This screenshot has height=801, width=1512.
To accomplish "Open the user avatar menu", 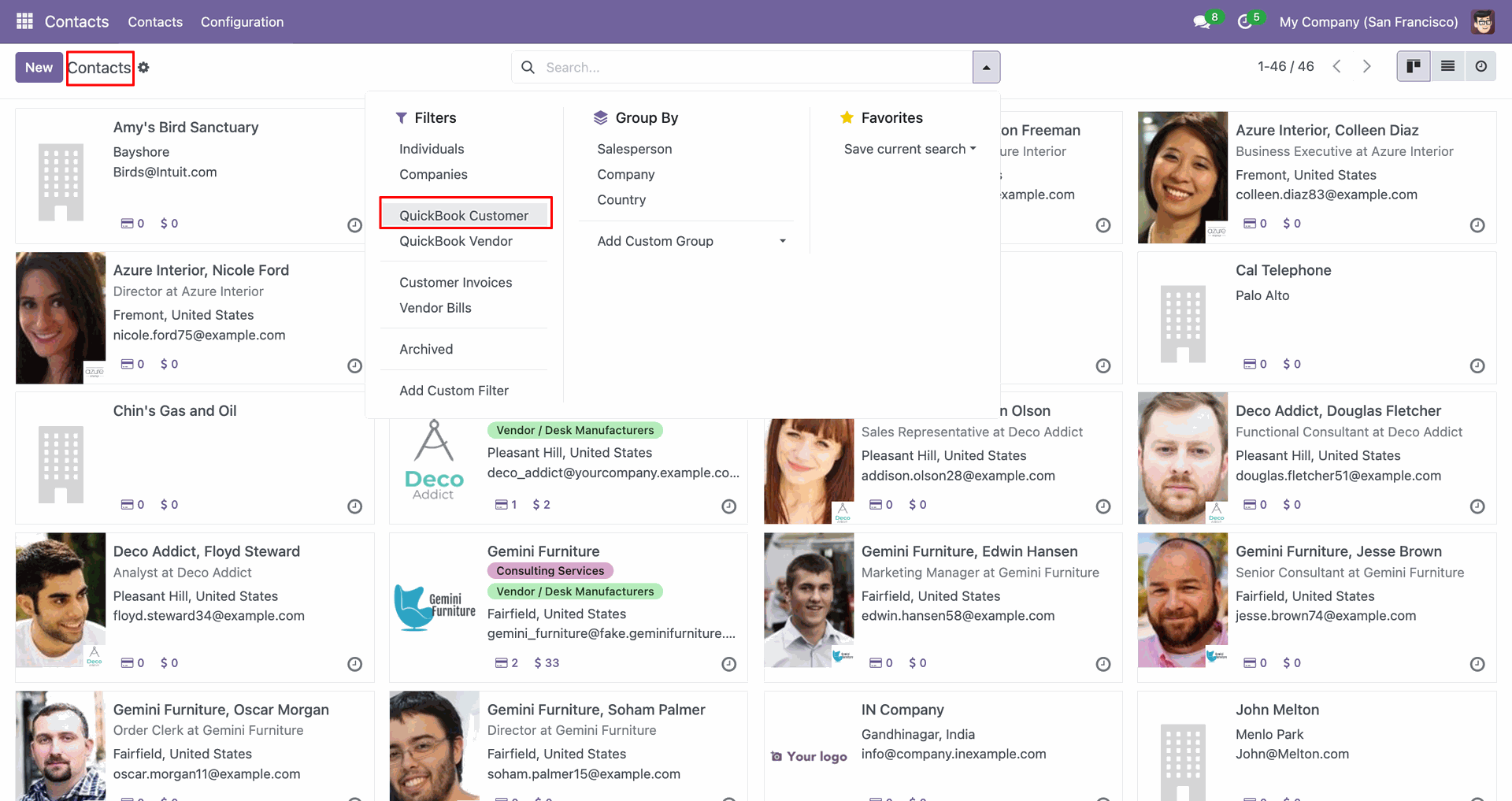I will [1483, 21].
